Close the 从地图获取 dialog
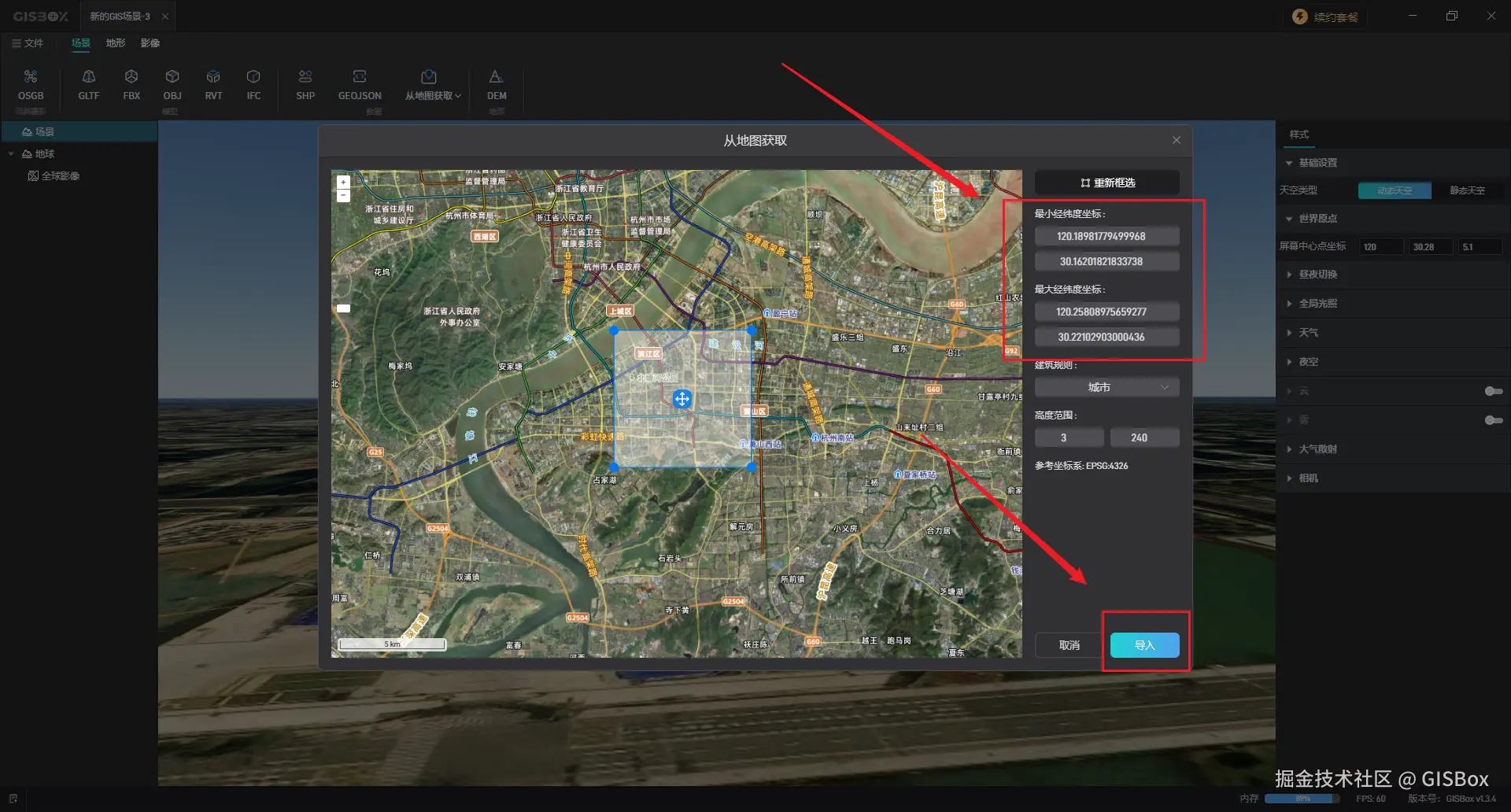The width and height of the screenshot is (1511, 812). (x=1177, y=140)
